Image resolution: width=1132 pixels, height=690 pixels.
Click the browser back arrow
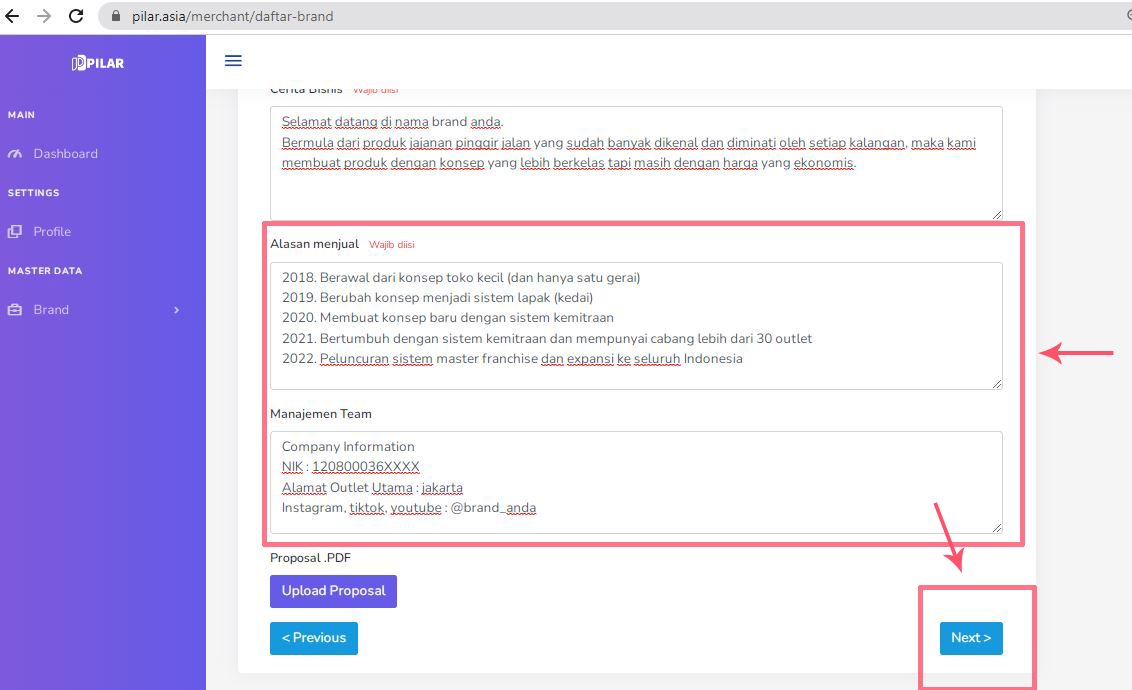12,16
